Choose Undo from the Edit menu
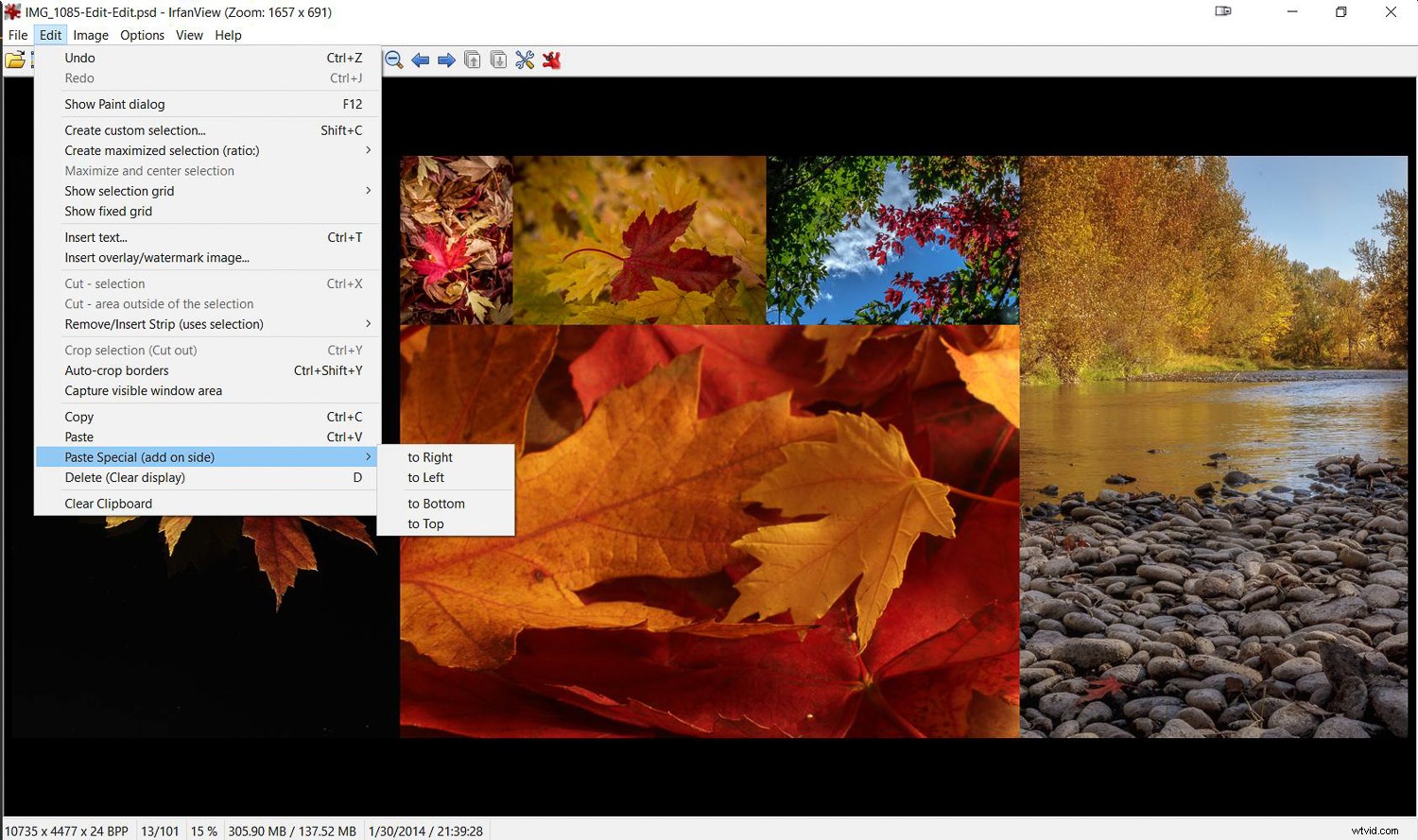Viewport: 1418px width, 840px height. click(79, 58)
